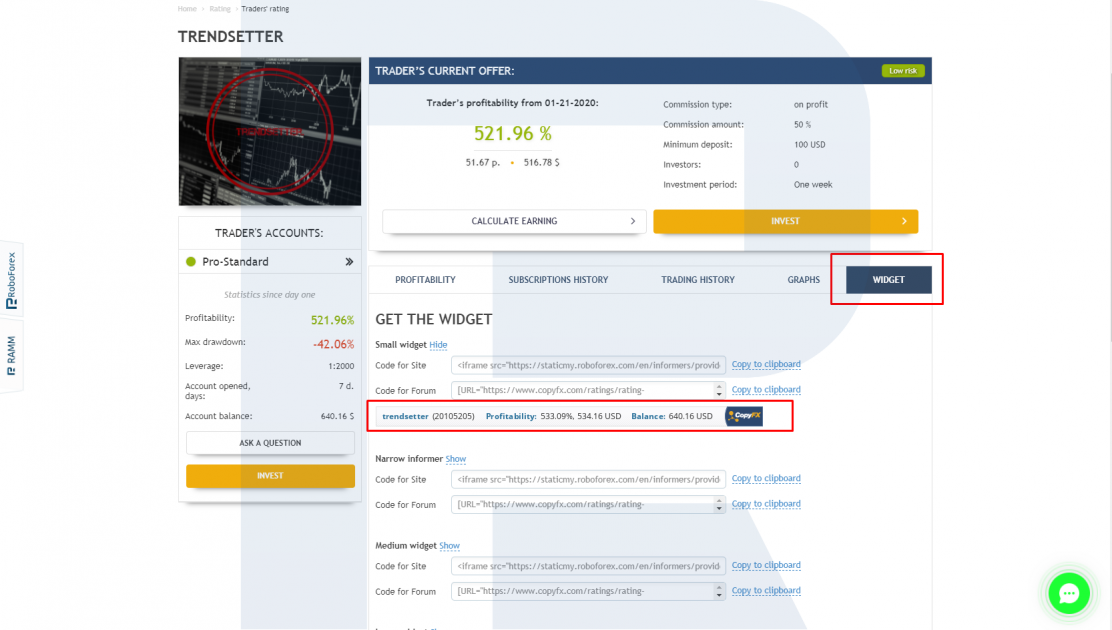Copy Small widget site code to clipboard
This screenshot has height=630, width=1112.
click(x=766, y=364)
